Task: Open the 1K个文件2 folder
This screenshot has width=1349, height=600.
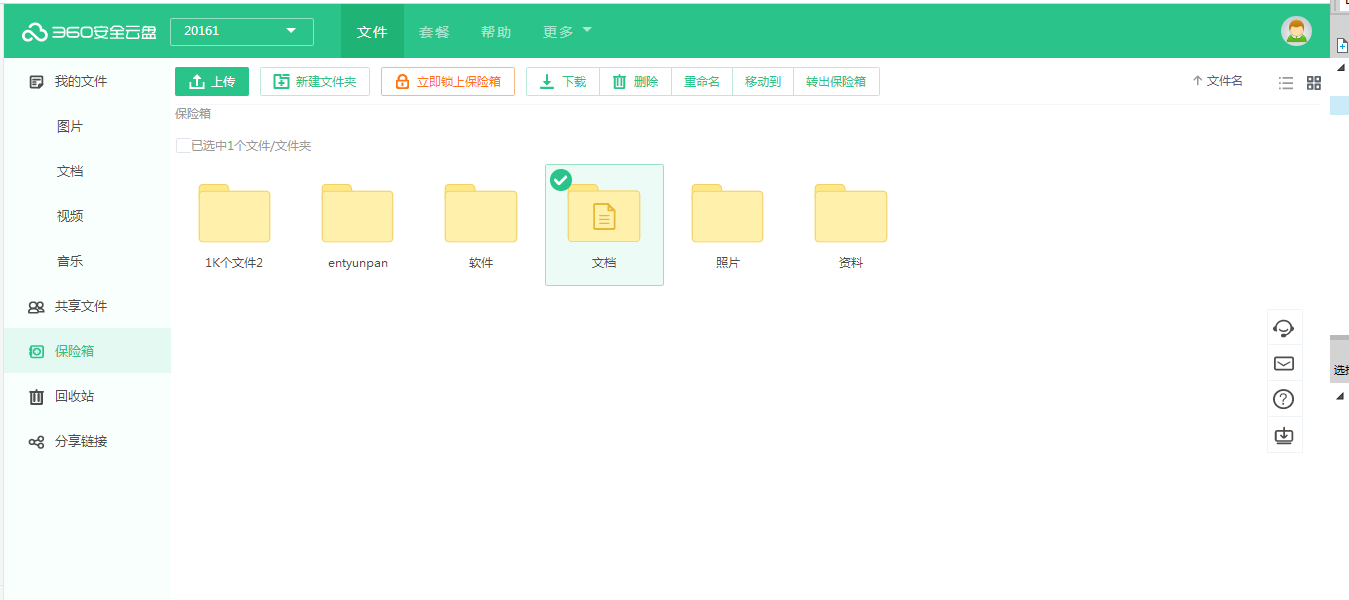Action: (x=234, y=213)
